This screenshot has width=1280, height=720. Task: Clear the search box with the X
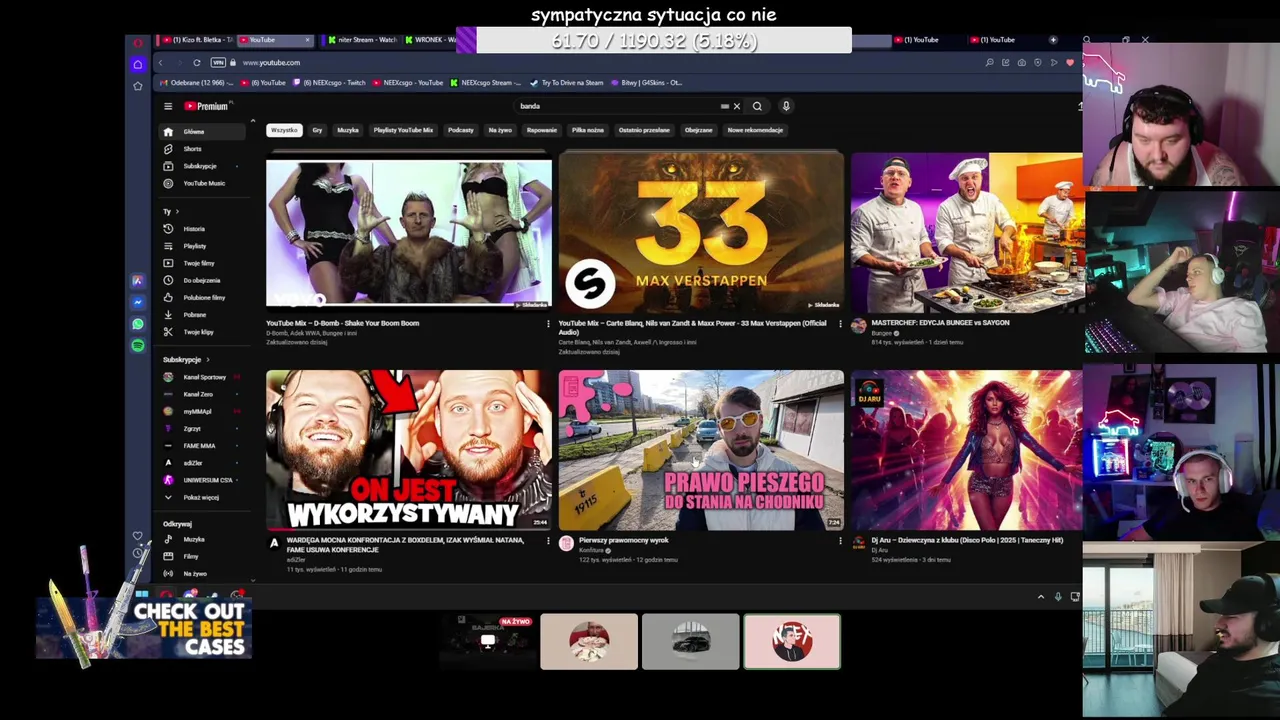point(737,106)
